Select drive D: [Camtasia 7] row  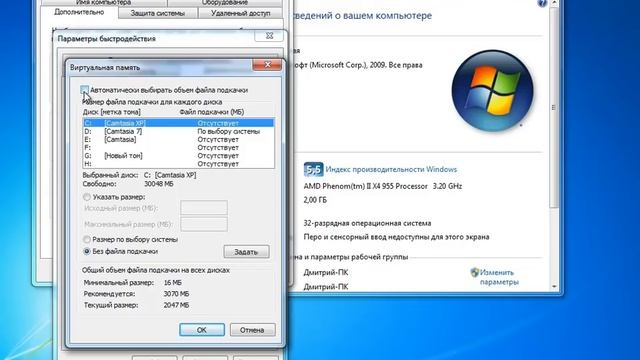(x=178, y=131)
